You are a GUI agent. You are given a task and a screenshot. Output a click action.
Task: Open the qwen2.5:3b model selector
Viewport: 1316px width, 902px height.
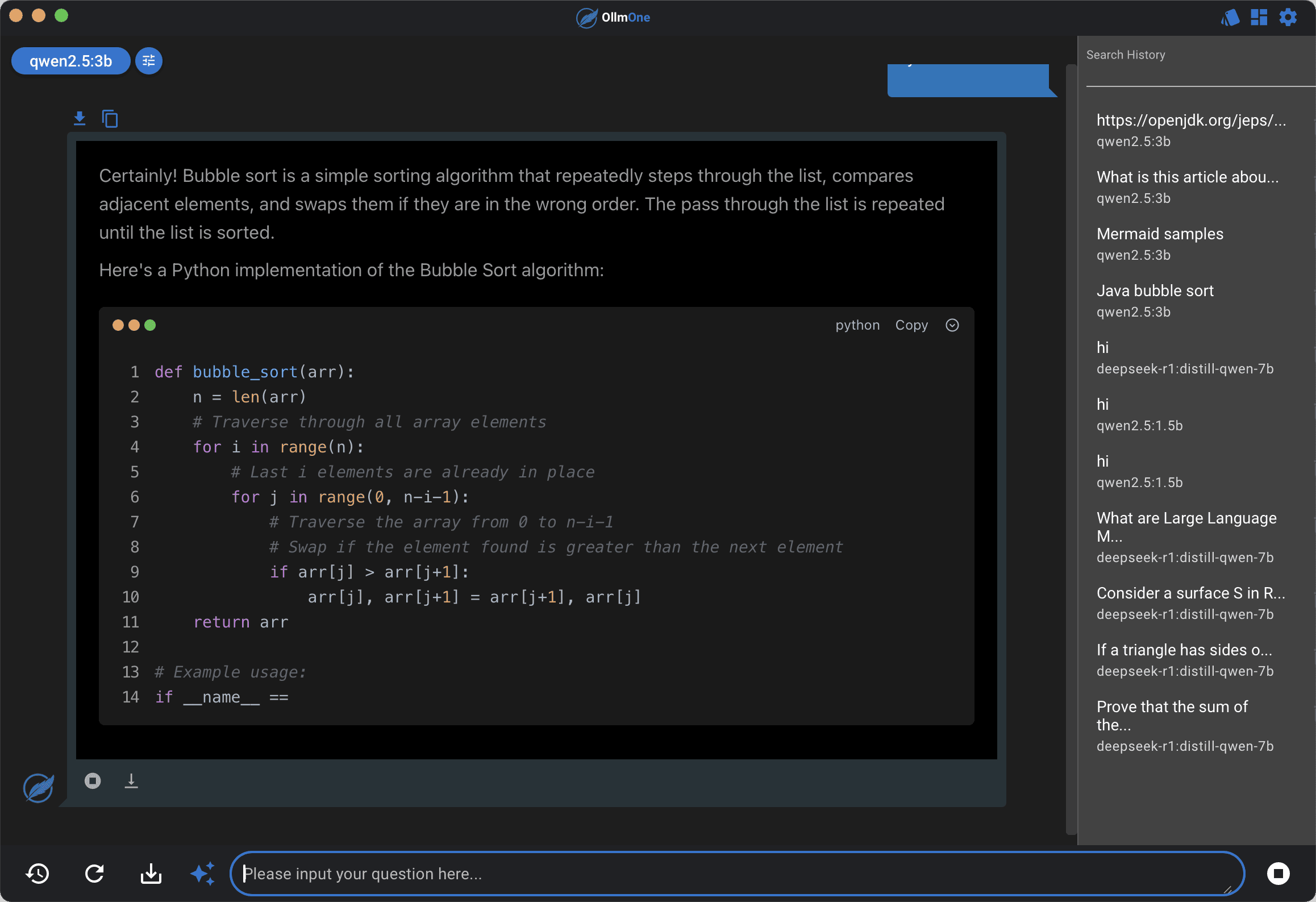click(70, 61)
